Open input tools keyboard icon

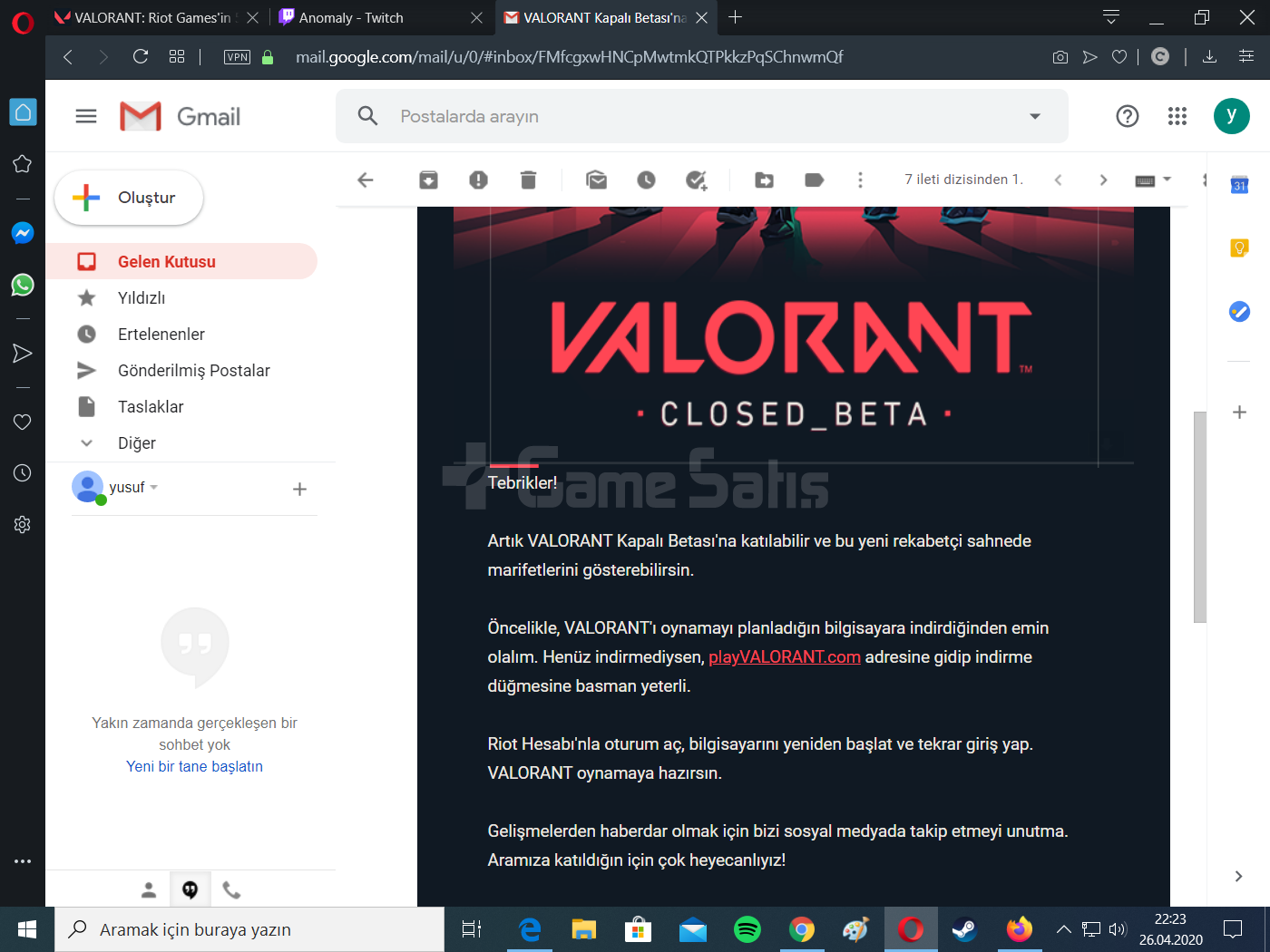click(x=1145, y=180)
